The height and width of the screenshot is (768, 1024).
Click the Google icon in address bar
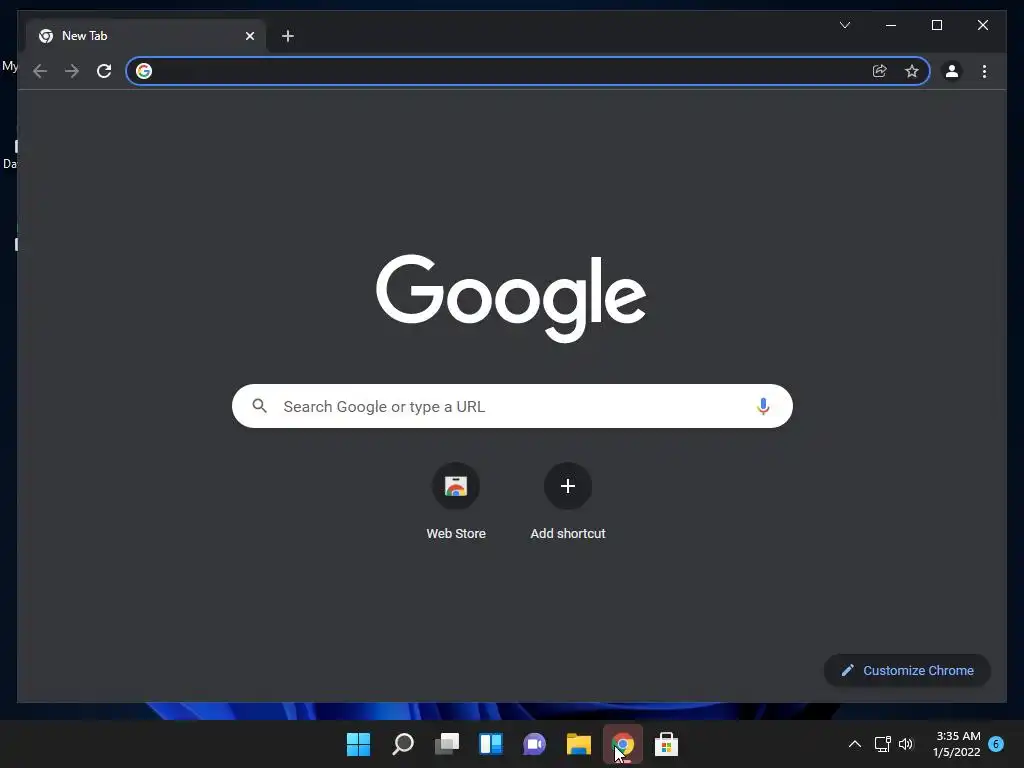point(144,71)
